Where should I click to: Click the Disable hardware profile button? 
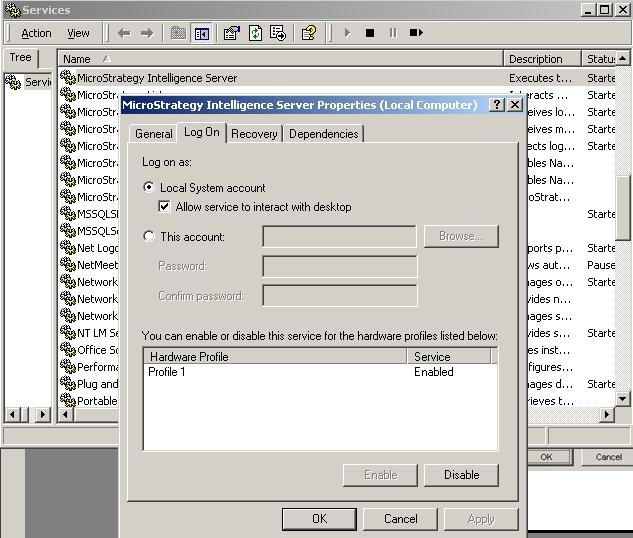click(461, 475)
